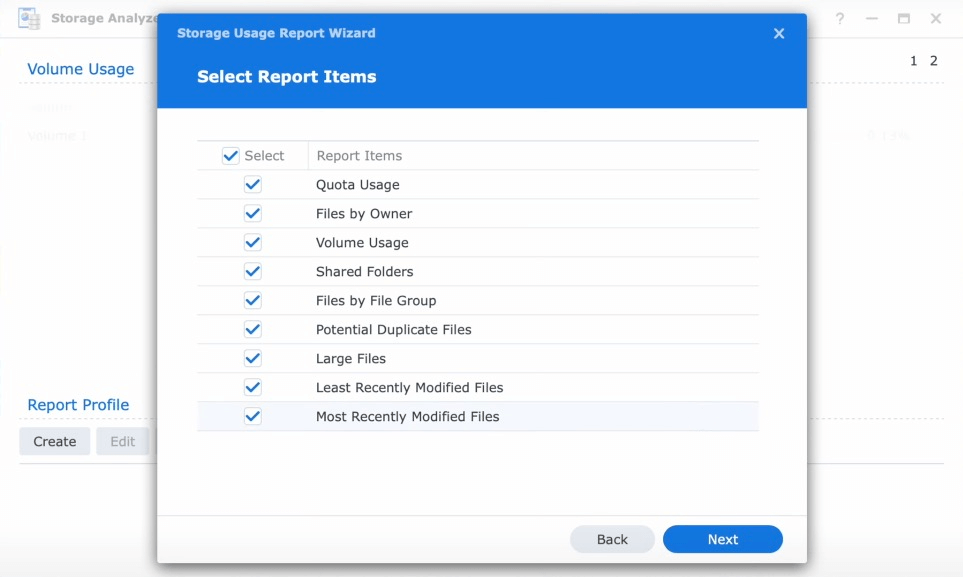The image size is (963, 577).
Task: Click the Report Items column header
Action: pos(359,156)
